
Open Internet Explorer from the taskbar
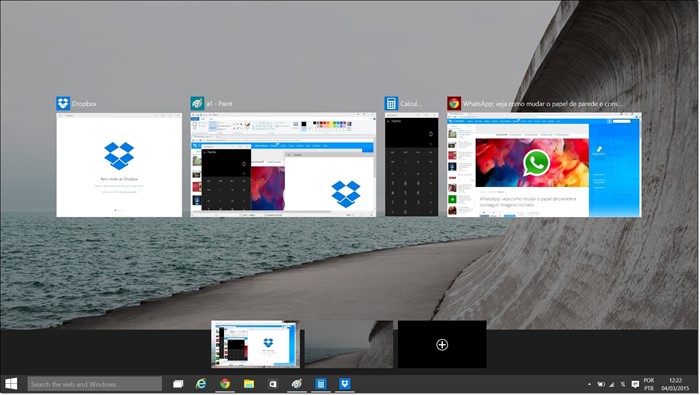coord(201,384)
